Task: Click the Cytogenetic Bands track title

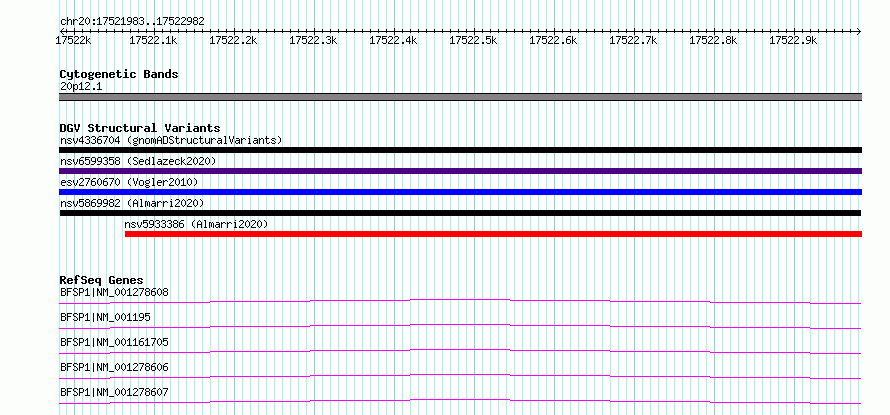Action: (119, 74)
